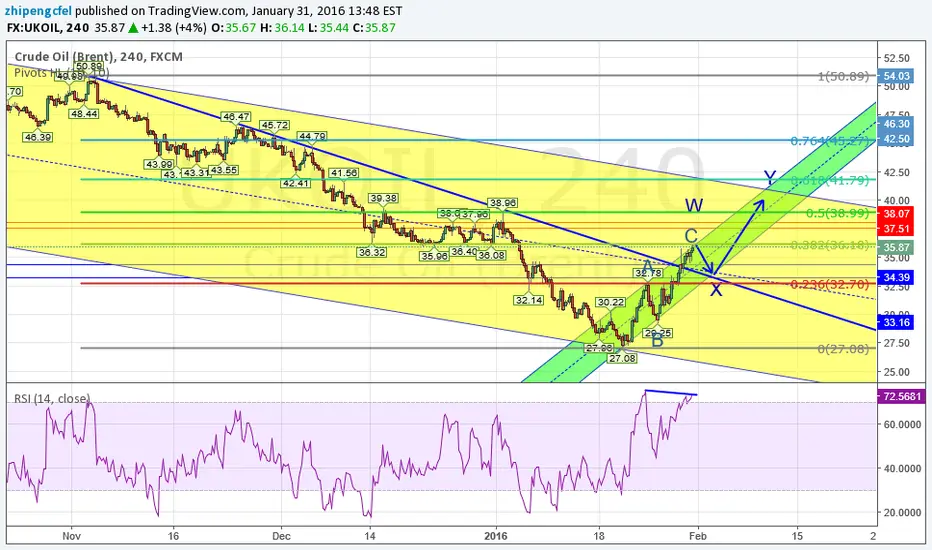Click the purple 72.5681 RSI value badge
Image resolution: width=932 pixels, height=550 pixels.
[902, 396]
